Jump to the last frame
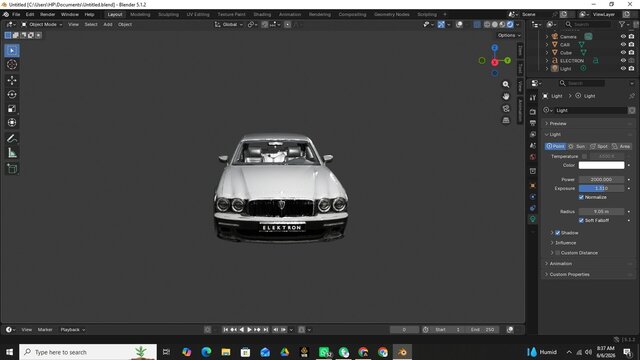Screen dimensions: 640x360 pos(265,329)
